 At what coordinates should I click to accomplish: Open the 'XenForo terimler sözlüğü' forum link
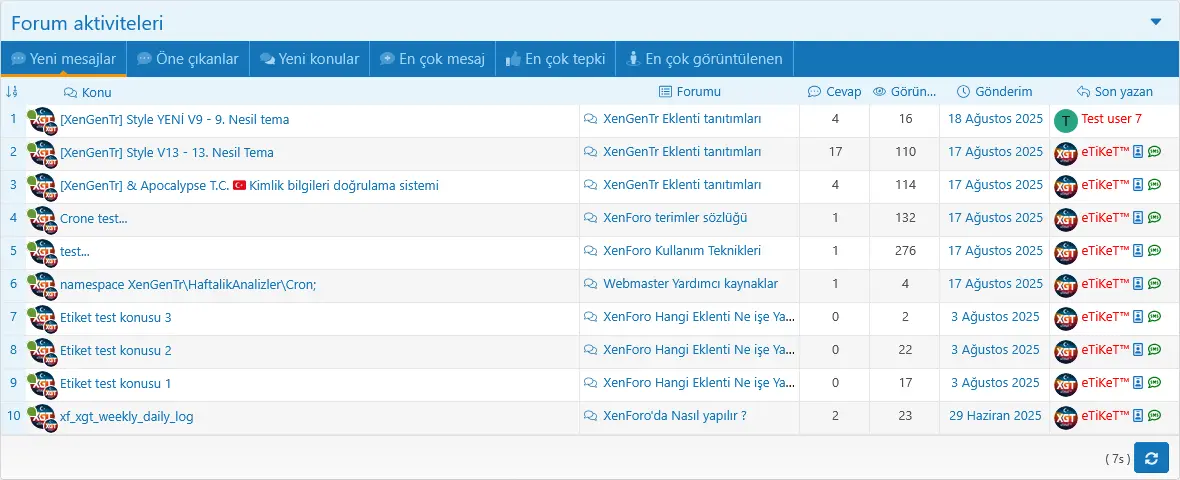675,218
